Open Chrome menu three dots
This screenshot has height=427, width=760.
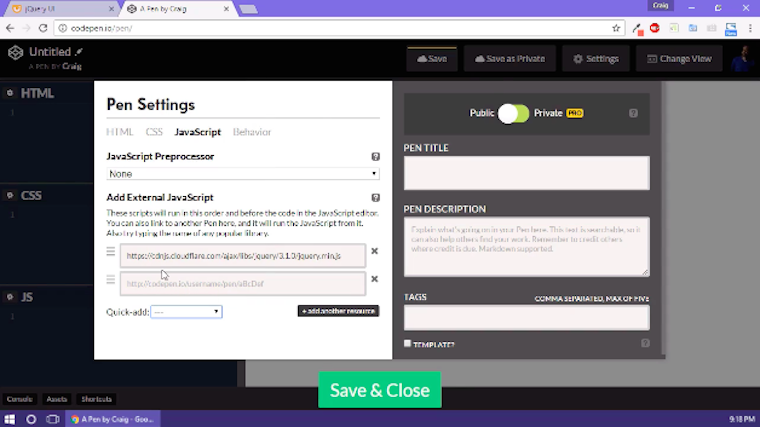click(x=750, y=28)
